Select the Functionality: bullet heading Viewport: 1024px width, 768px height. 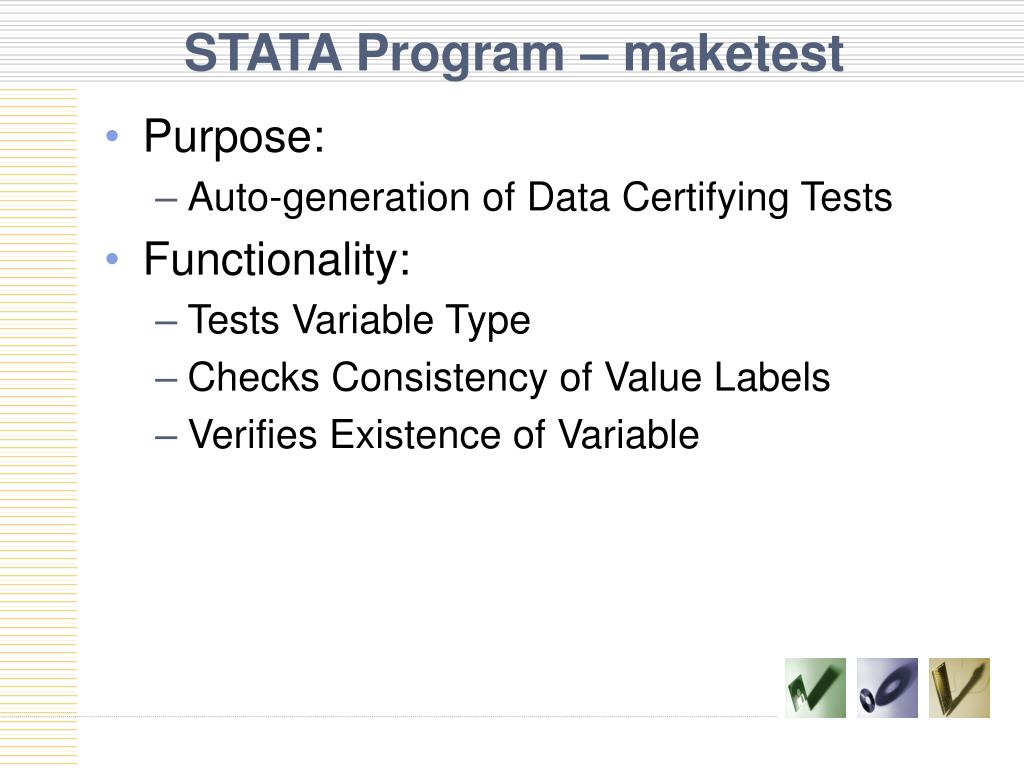coord(277,259)
